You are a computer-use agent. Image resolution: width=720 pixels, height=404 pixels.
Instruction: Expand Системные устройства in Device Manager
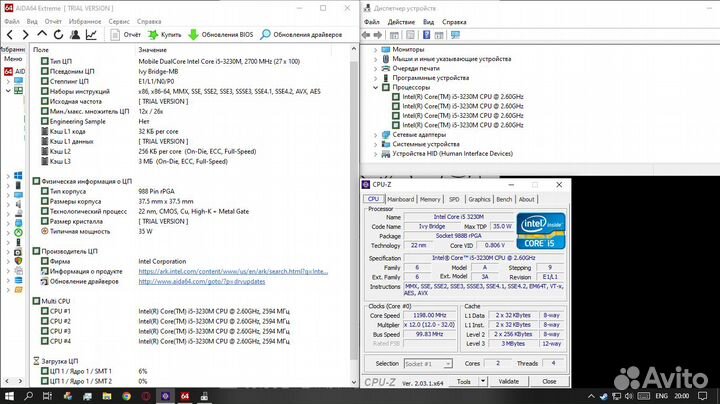(x=376, y=144)
